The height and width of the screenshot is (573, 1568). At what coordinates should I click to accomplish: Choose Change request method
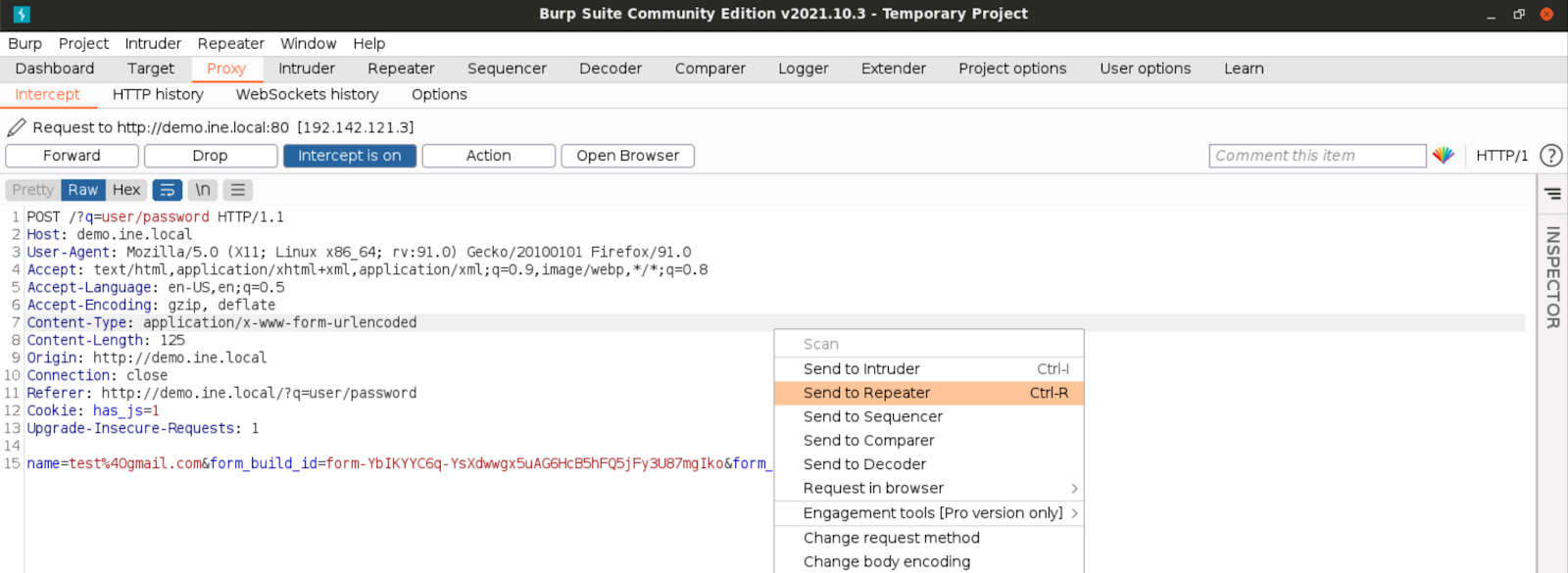pos(929,538)
